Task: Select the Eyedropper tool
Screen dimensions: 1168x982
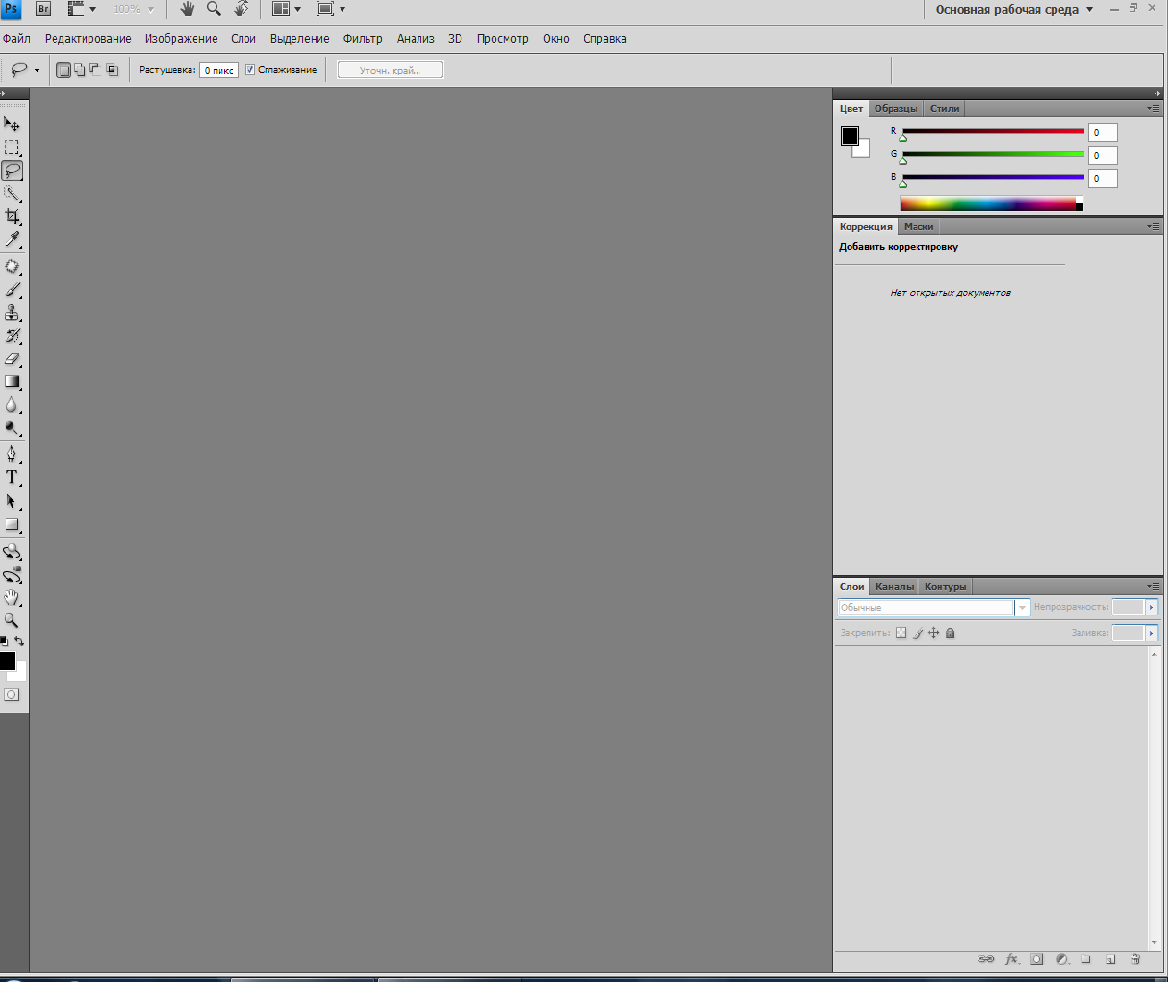Action: click(x=13, y=239)
